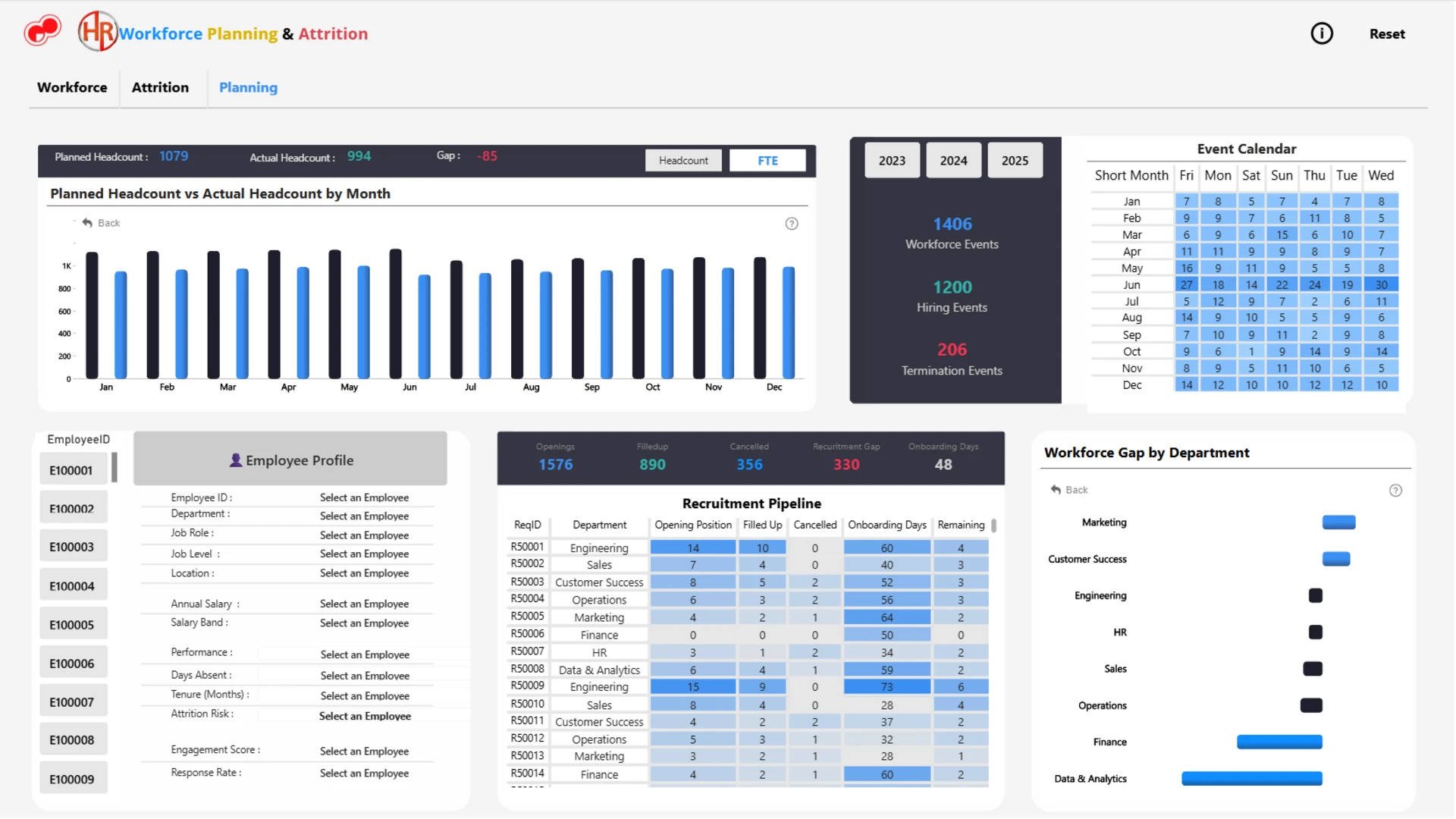1456x819 pixels.
Task: Switch to the Attrition tab
Action: coord(160,87)
